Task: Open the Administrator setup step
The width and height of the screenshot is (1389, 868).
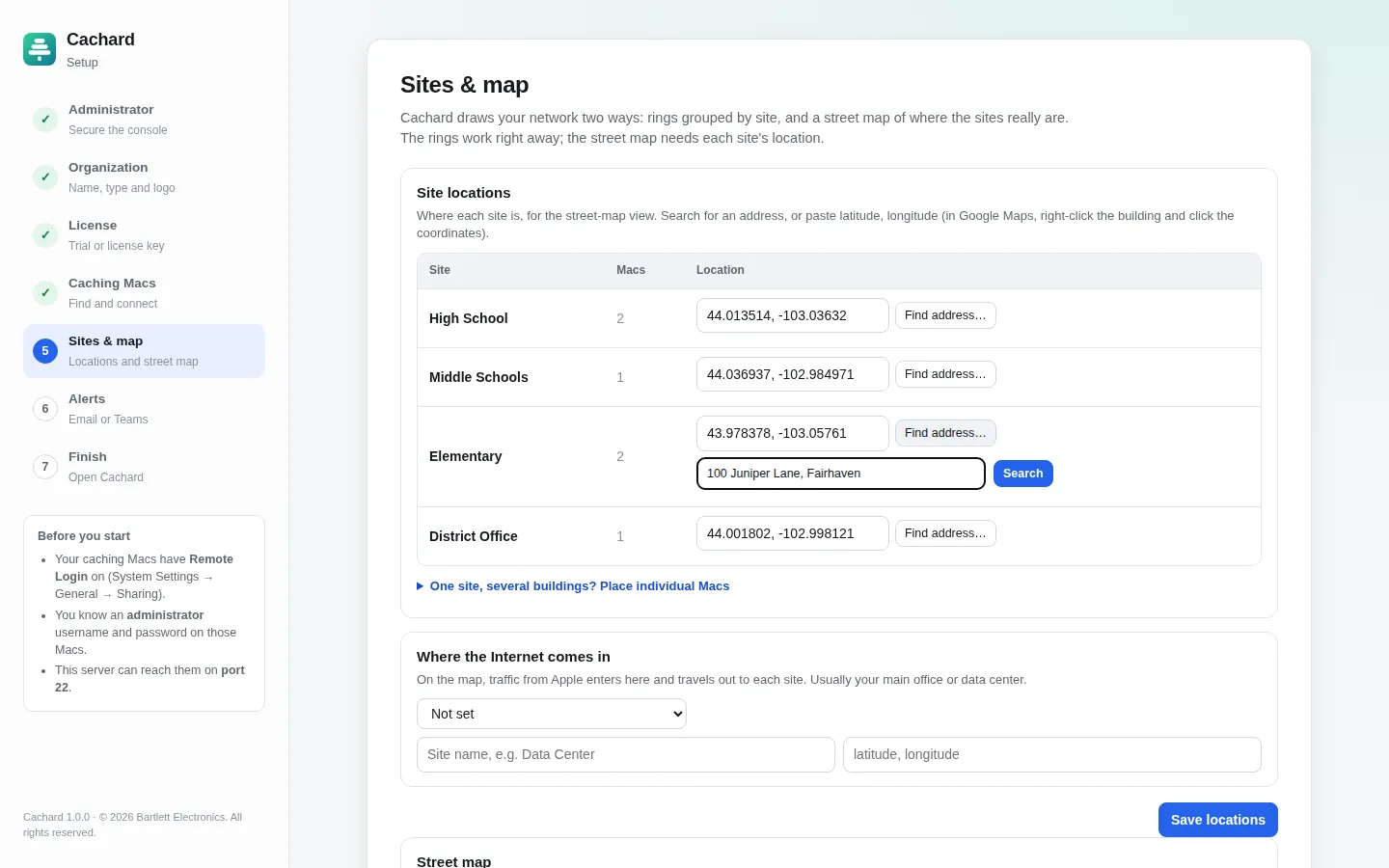Action: pos(144,120)
